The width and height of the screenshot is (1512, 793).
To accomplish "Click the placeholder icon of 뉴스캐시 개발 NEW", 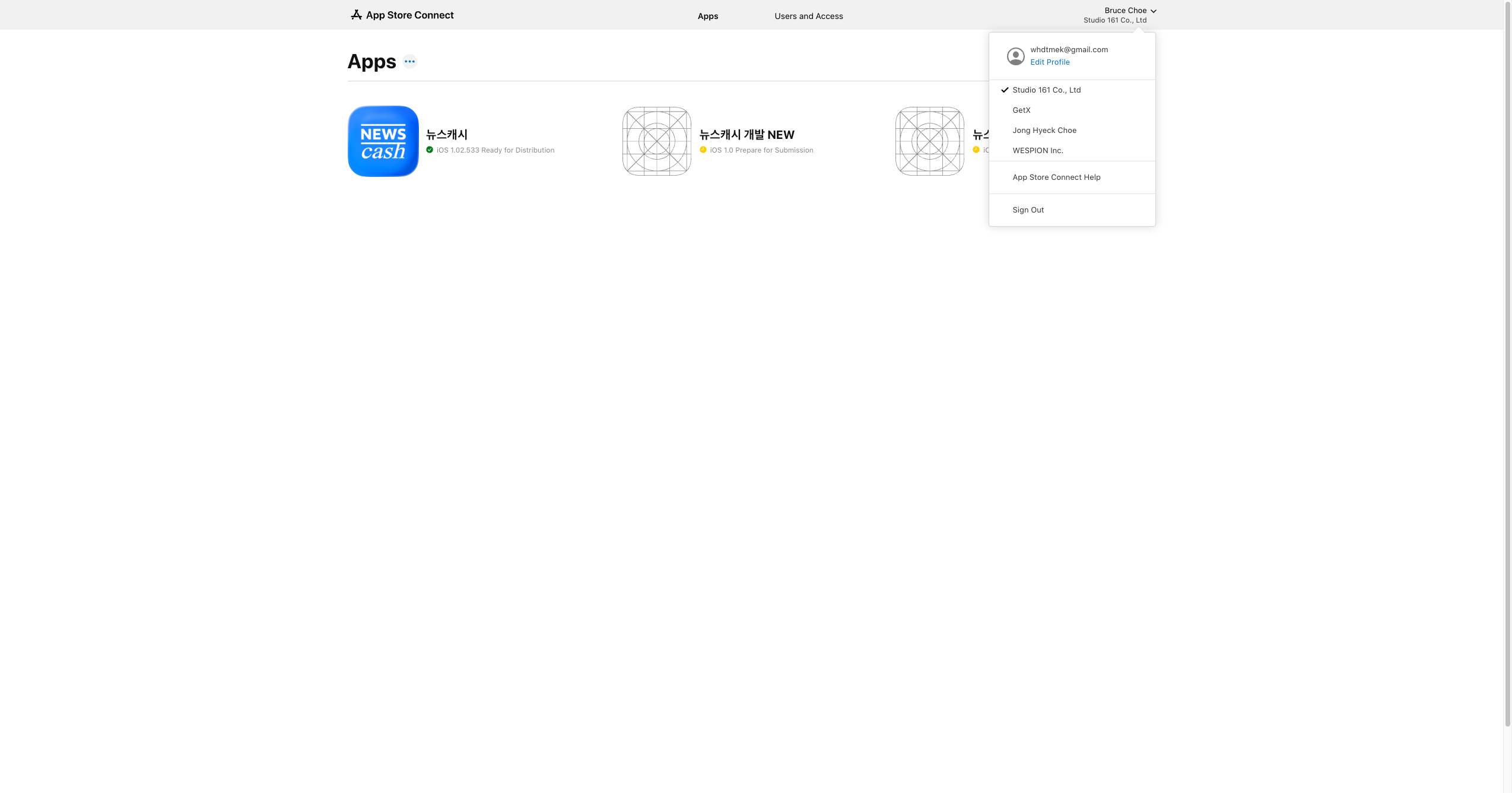I will (x=656, y=141).
